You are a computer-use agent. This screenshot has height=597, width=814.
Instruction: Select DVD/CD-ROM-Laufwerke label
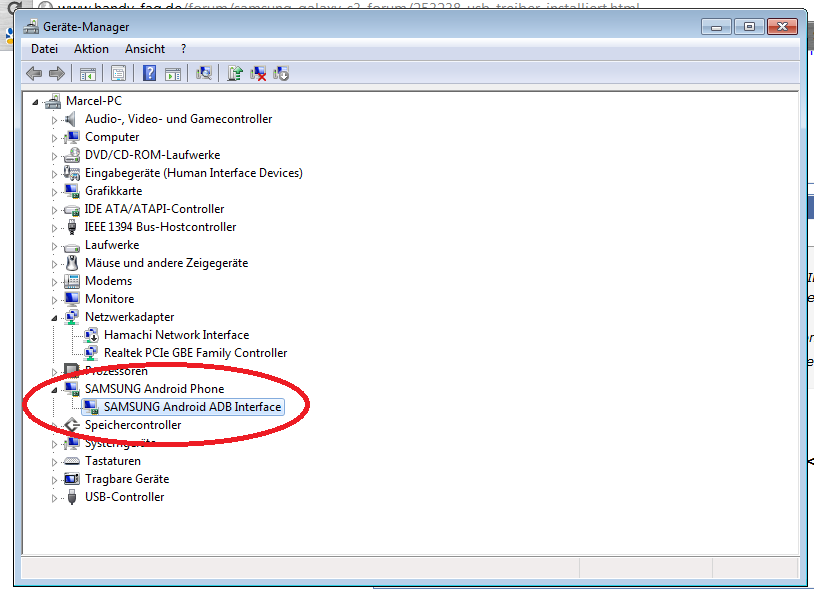(x=153, y=155)
